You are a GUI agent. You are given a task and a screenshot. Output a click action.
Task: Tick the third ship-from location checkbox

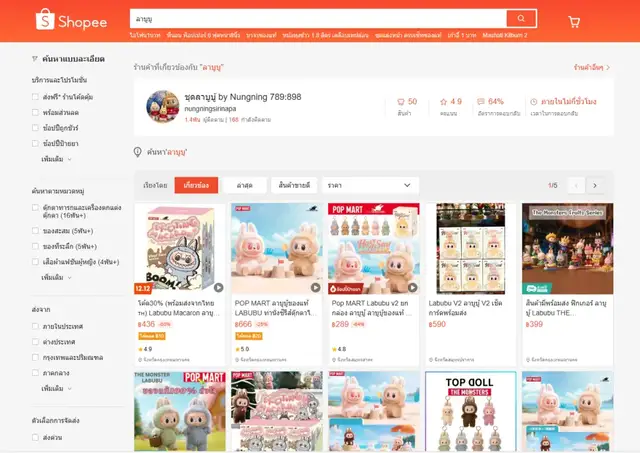pos(36,357)
